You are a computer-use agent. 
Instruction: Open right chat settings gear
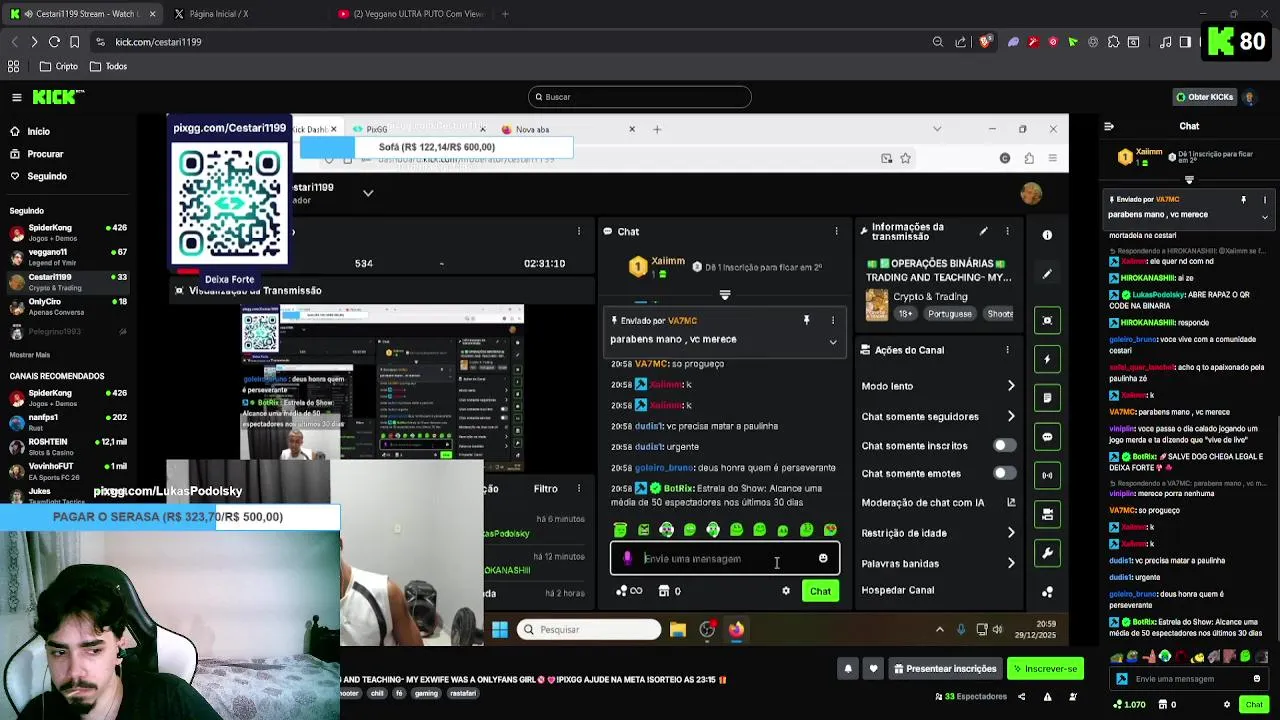tap(1226, 705)
